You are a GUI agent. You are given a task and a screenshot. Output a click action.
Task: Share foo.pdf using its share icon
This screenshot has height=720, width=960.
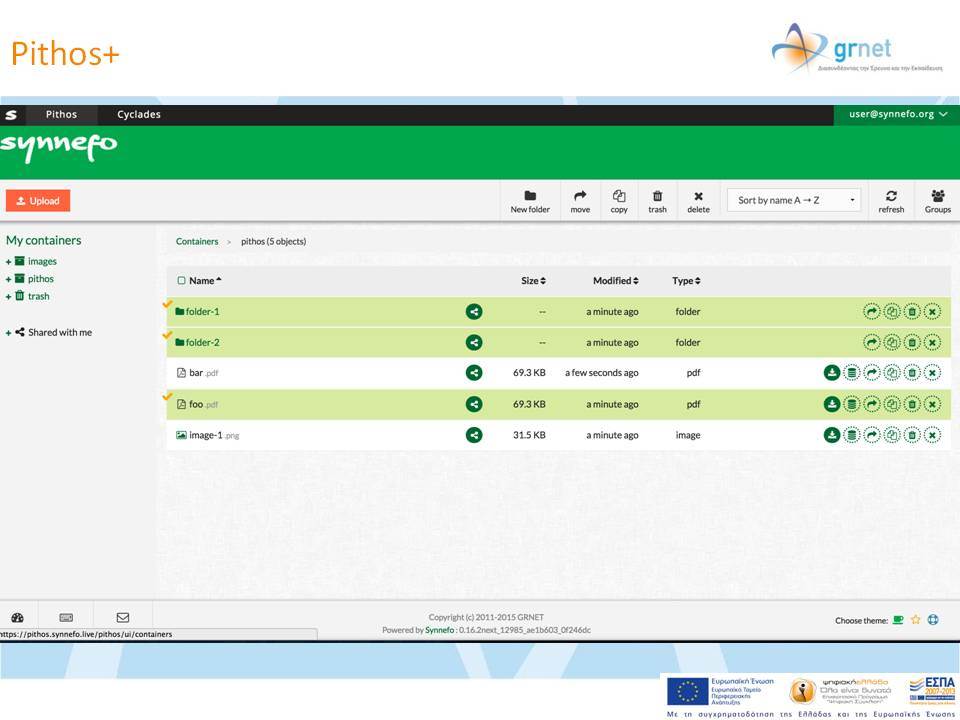[x=474, y=404]
